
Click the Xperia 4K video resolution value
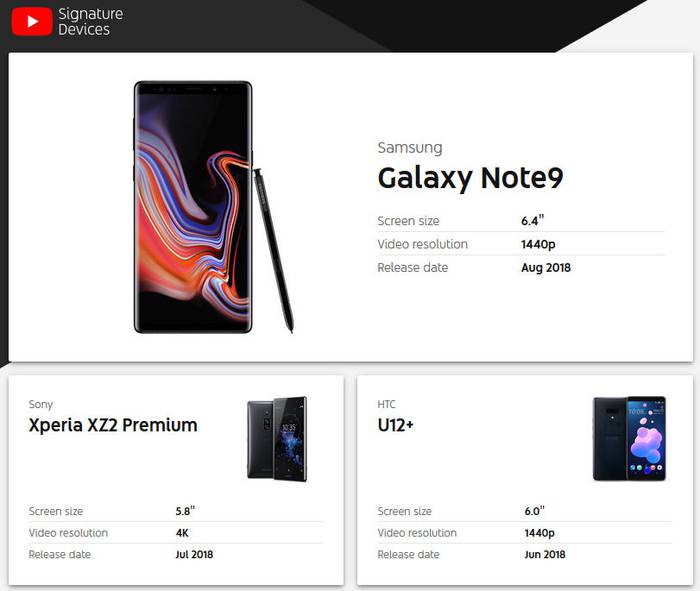[182, 533]
